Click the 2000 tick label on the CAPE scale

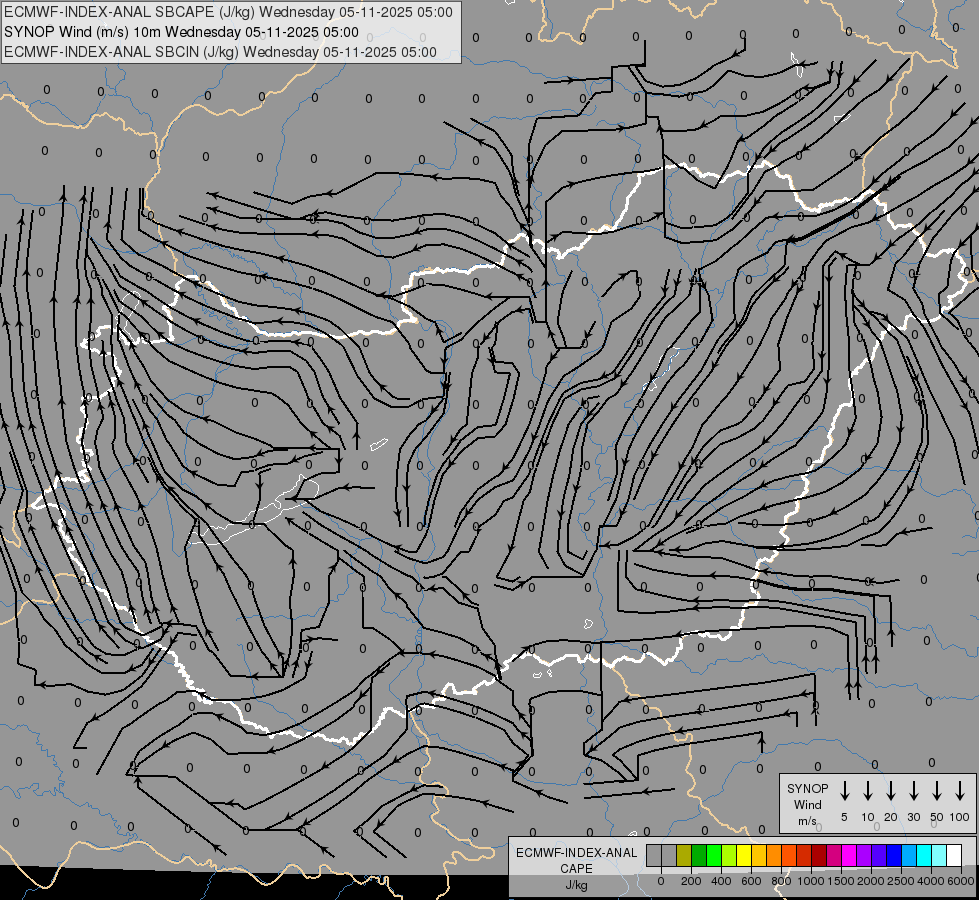tap(871, 881)
